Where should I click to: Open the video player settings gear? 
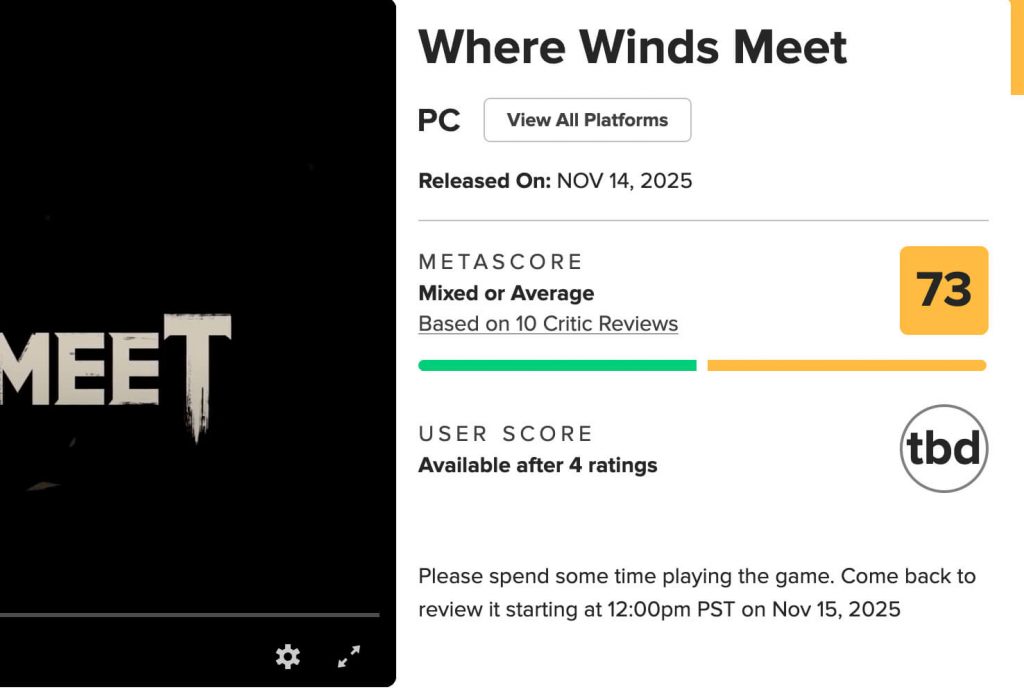[x=288, y=656]
